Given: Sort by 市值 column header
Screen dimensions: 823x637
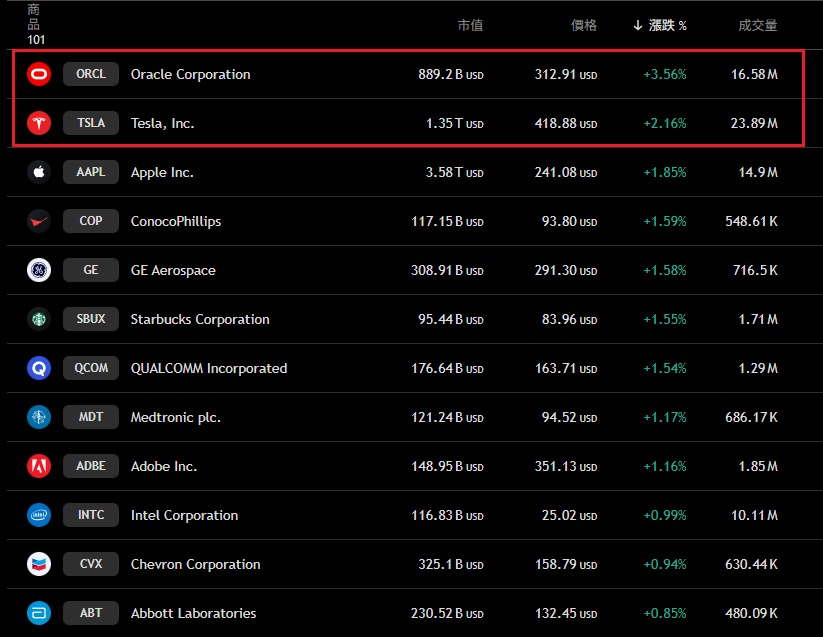Looking at the screenshot, I should (470, 25).
